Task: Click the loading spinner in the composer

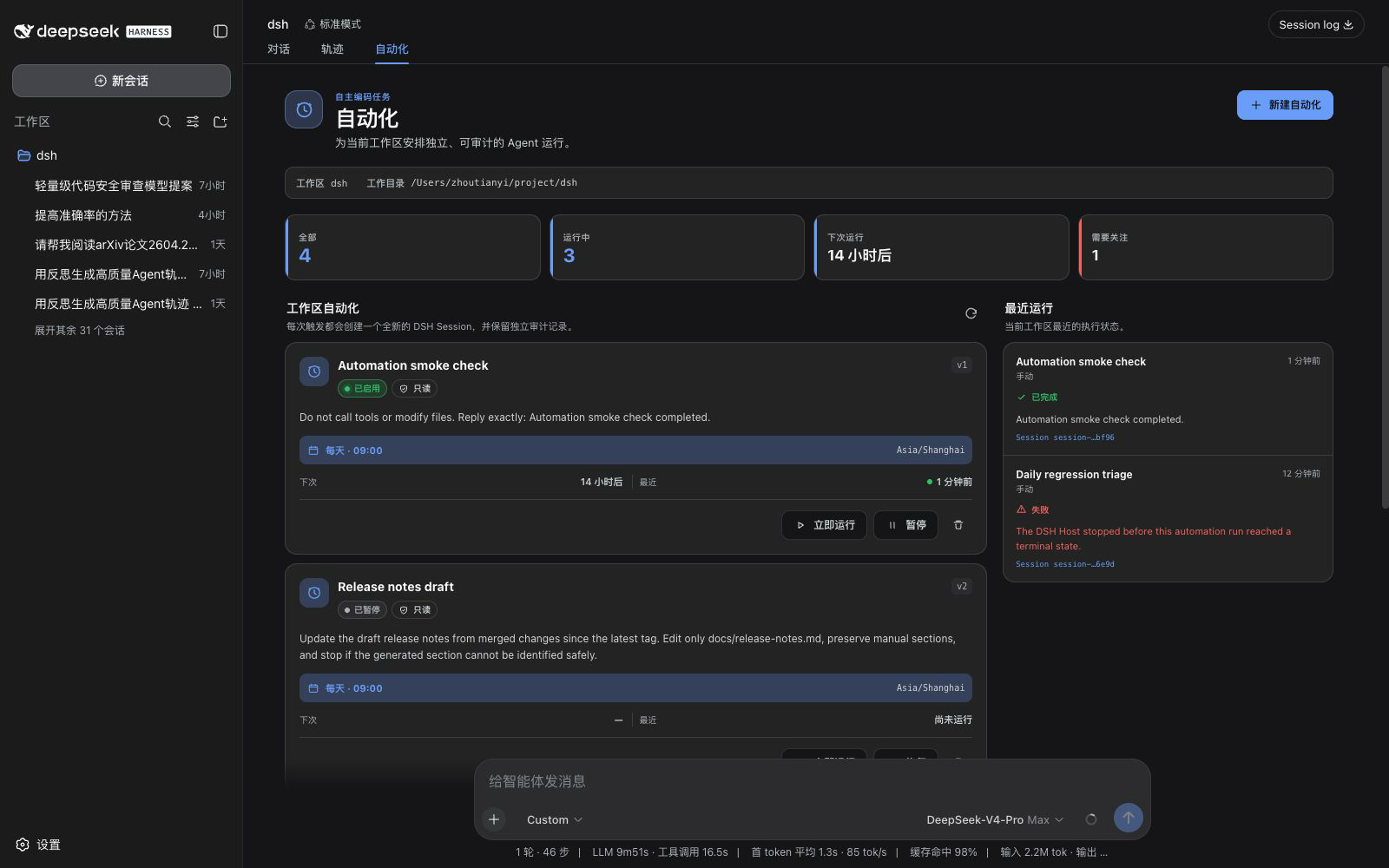Action: coord(1091,819)
